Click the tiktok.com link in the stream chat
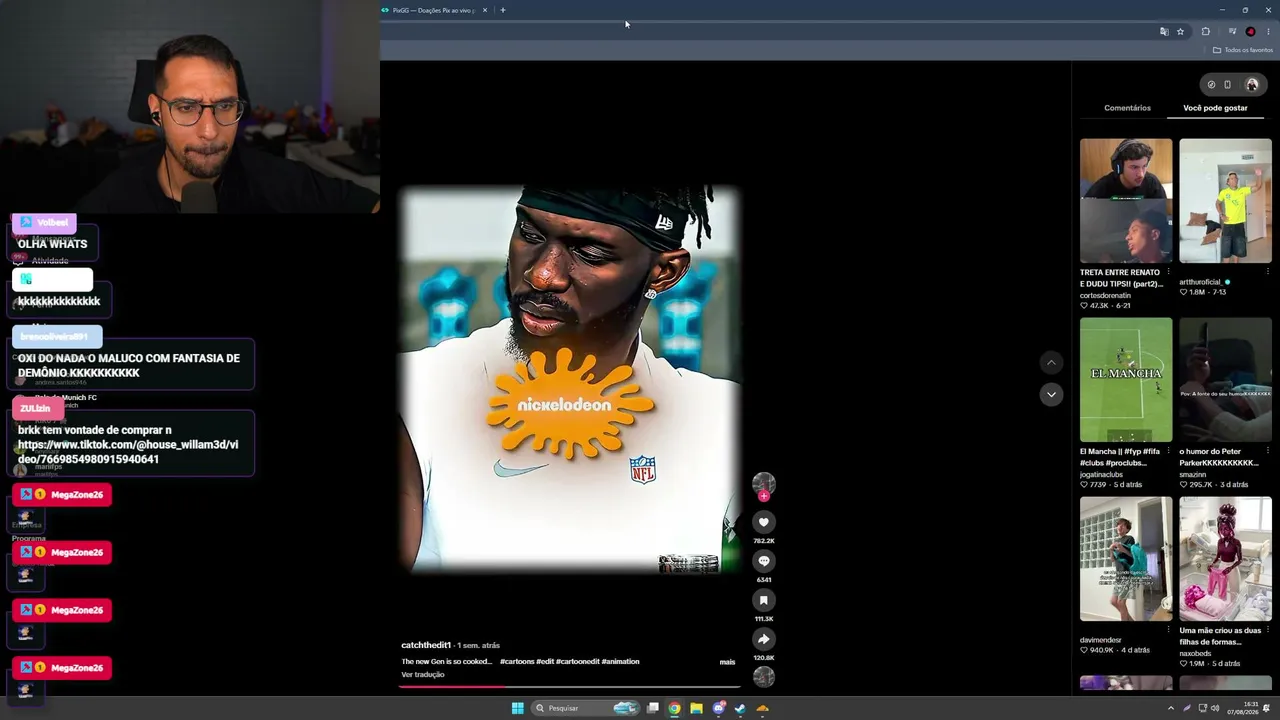The image size is (1280, 720). click(128, 452)
